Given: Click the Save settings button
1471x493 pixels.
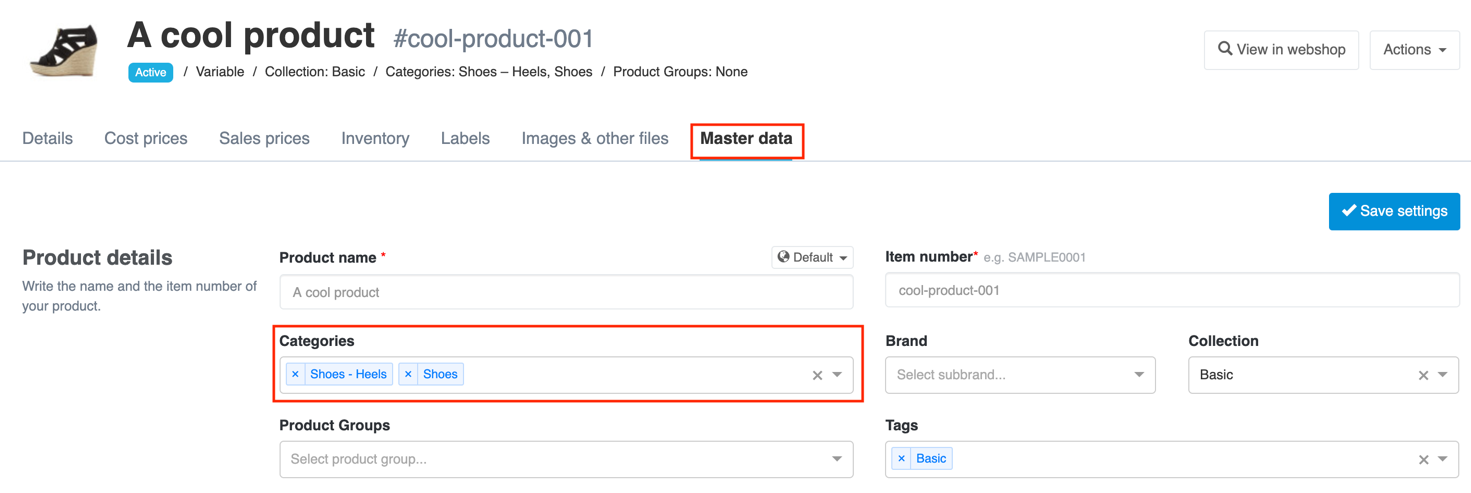Looking at the screenshot, I should coord(1394,211).
